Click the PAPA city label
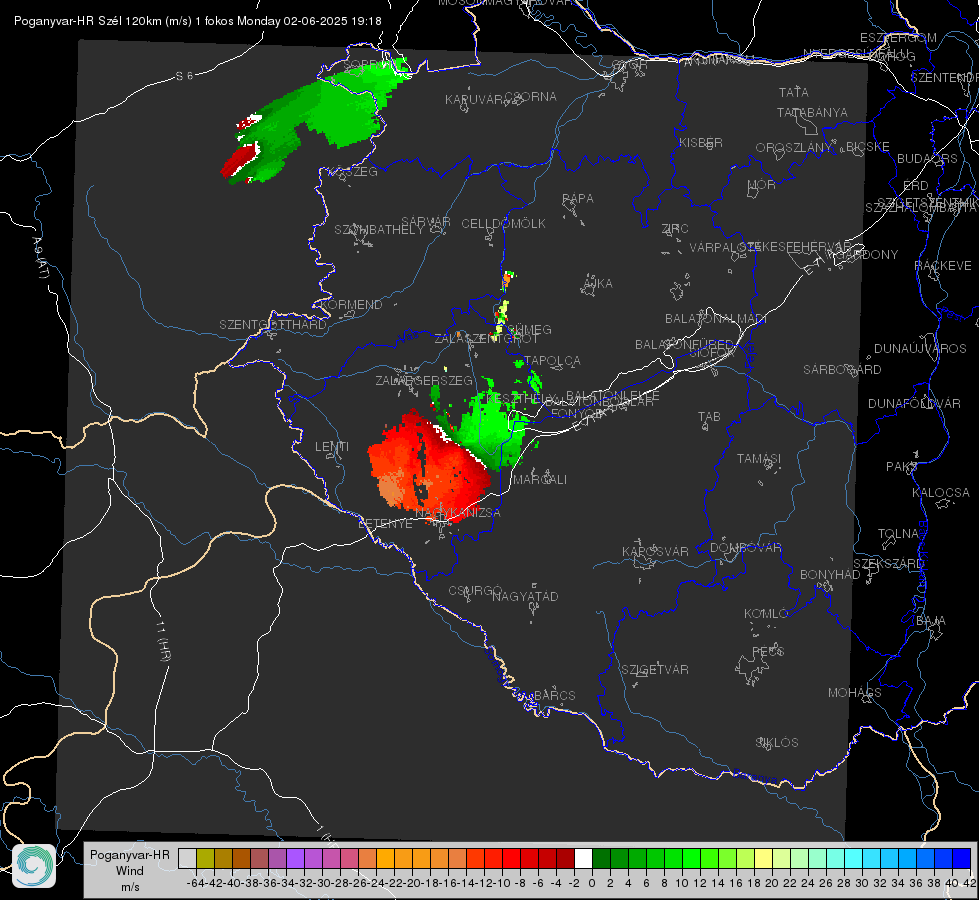 point(578,198)
